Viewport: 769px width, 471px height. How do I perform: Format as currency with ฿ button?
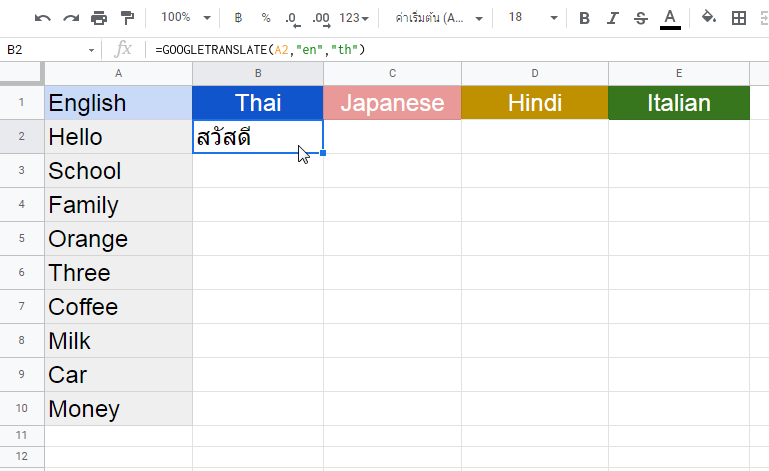[238, 18]
